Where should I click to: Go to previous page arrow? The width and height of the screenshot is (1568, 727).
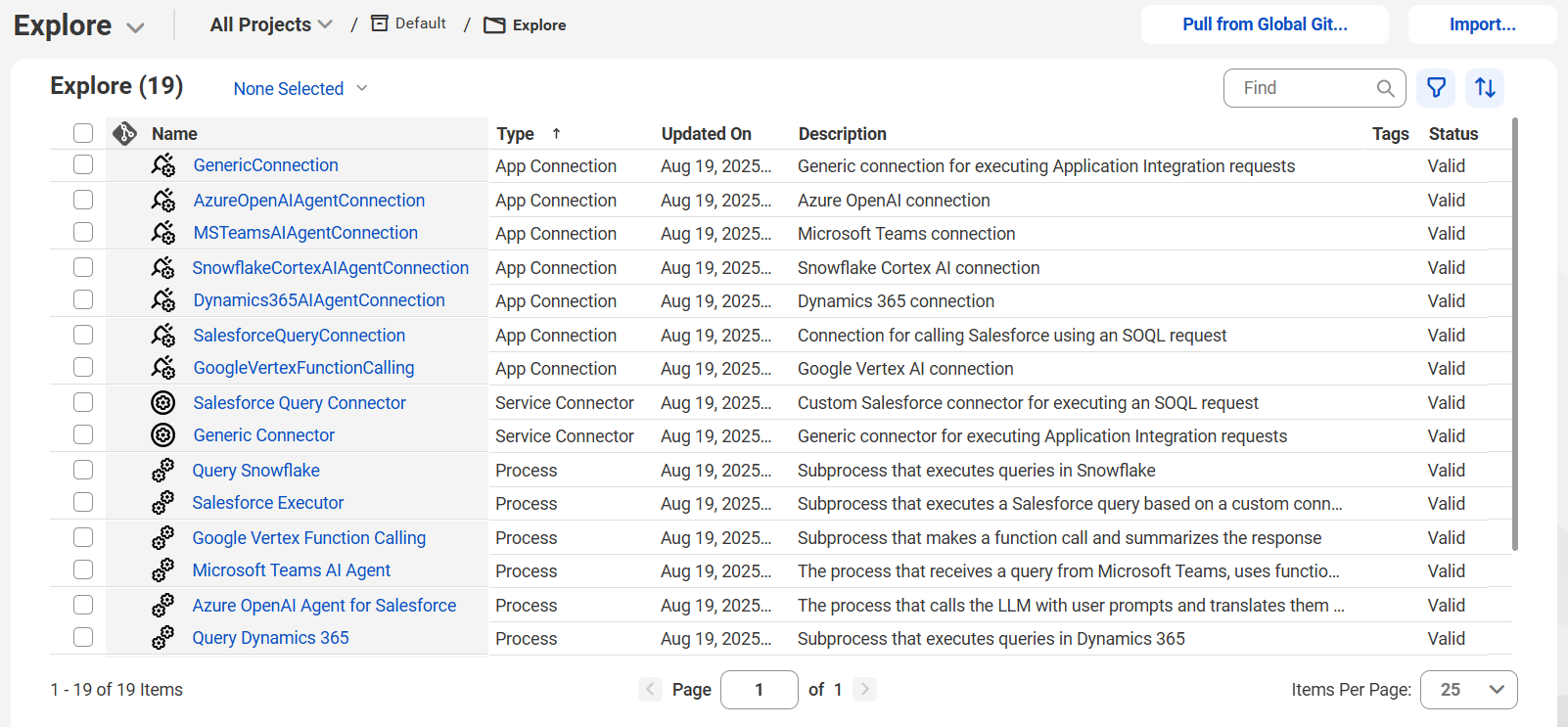click(650, 689)
